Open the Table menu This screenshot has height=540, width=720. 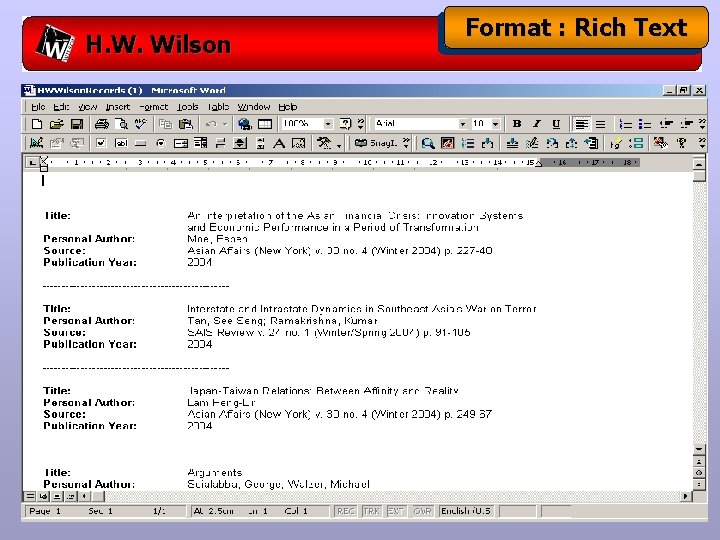point(218,107)
